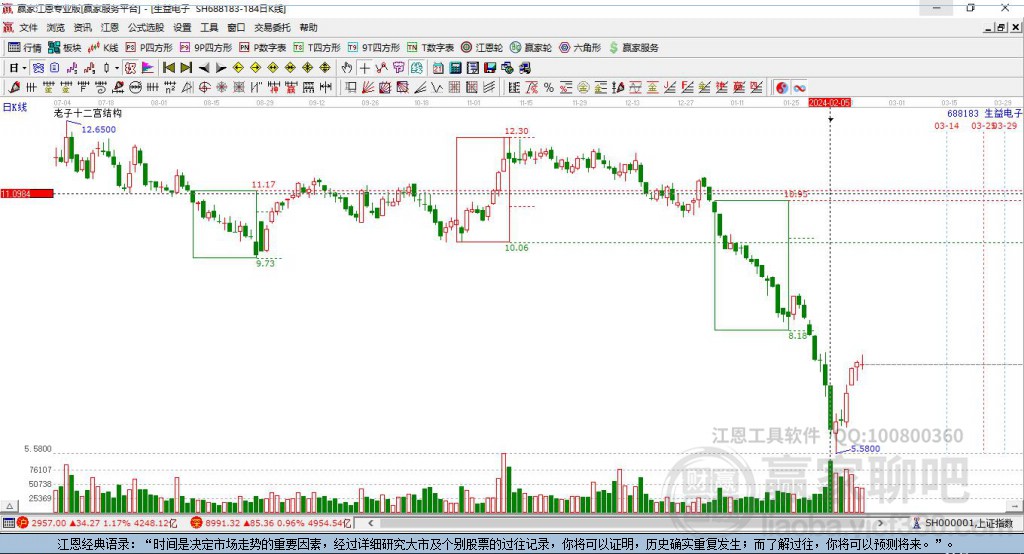Screen dimensions: 1024x554
Task: Open the 交易委托 menu
Action: pyautogui.click(x=272, y=27)
